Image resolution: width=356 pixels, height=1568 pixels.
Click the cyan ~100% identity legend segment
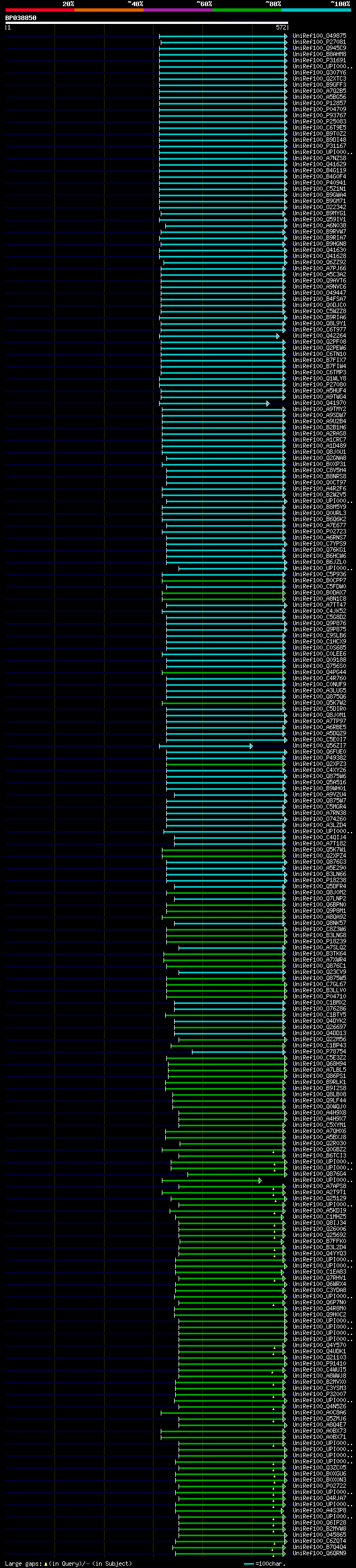click(316, 10)
